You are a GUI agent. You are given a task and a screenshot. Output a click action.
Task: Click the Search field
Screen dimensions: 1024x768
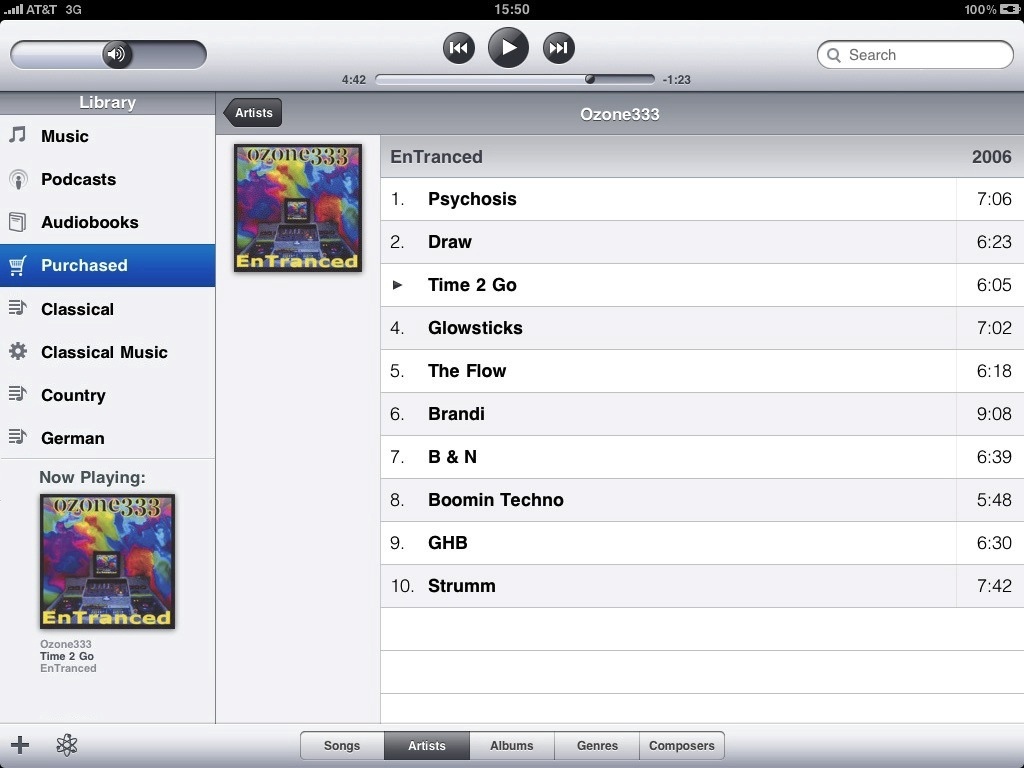click(915, 55)
